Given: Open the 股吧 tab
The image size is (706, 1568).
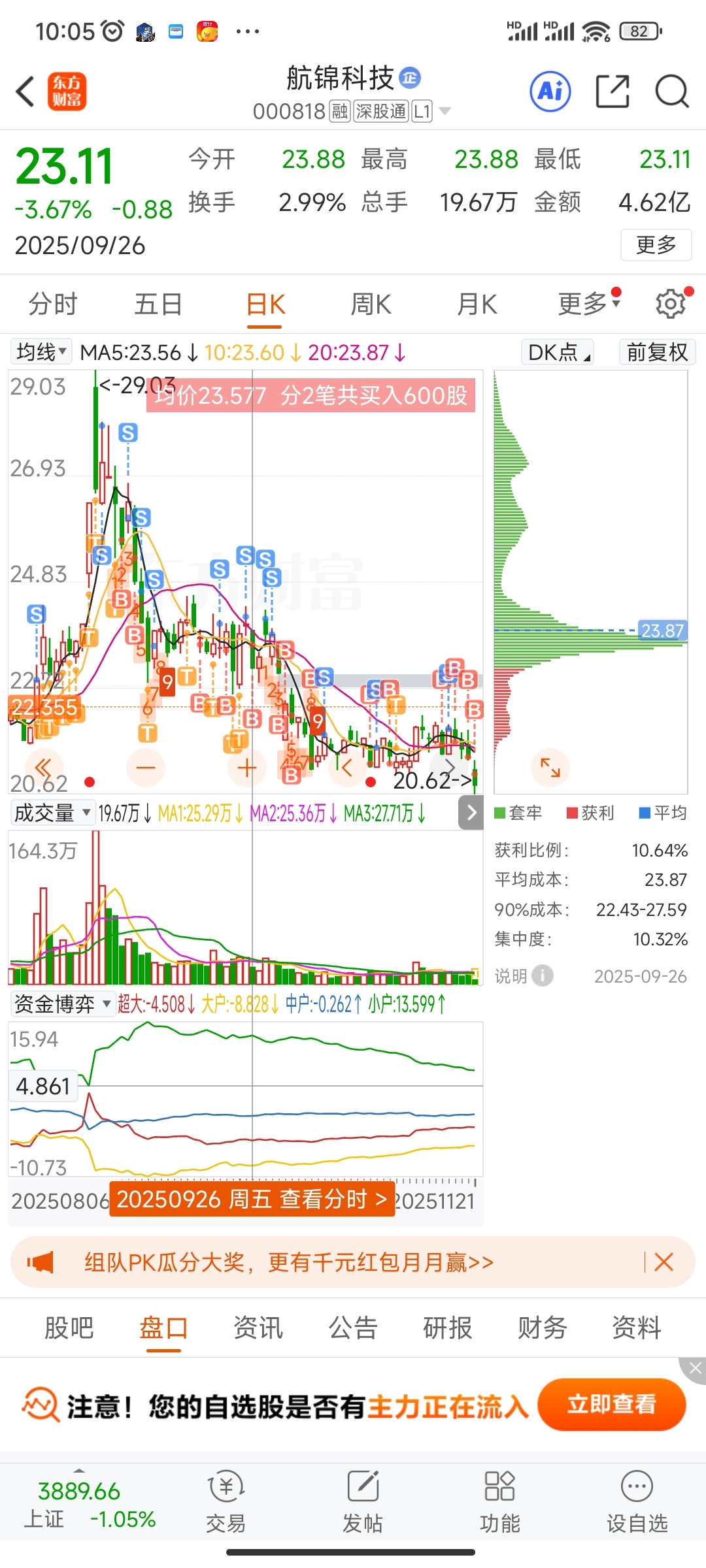Looking at the screenshot, I should coord(69,1327).
